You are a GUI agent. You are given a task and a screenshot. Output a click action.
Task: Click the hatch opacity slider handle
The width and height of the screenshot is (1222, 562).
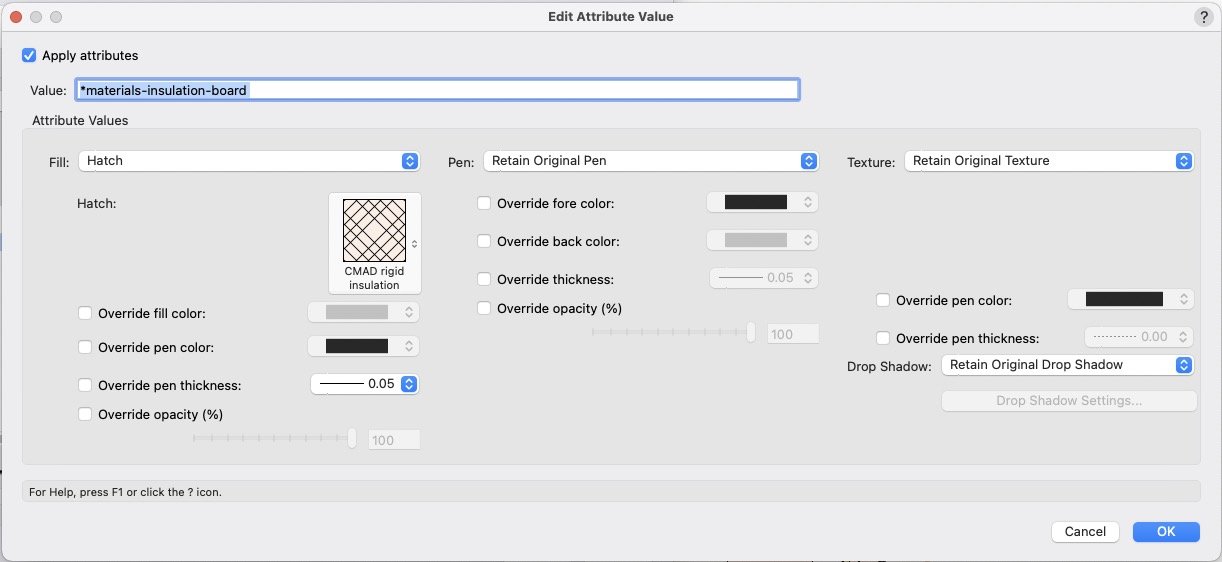tap(352, 438)
